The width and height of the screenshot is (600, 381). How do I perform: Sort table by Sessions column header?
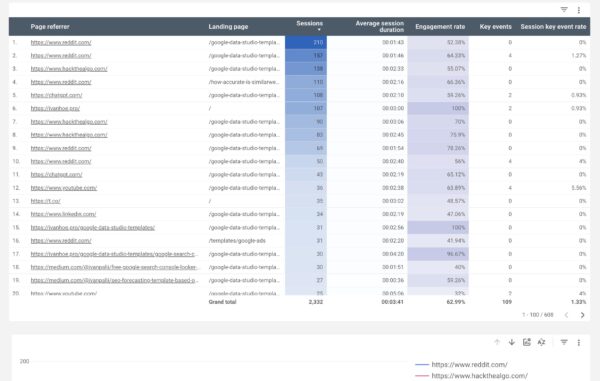309,25
